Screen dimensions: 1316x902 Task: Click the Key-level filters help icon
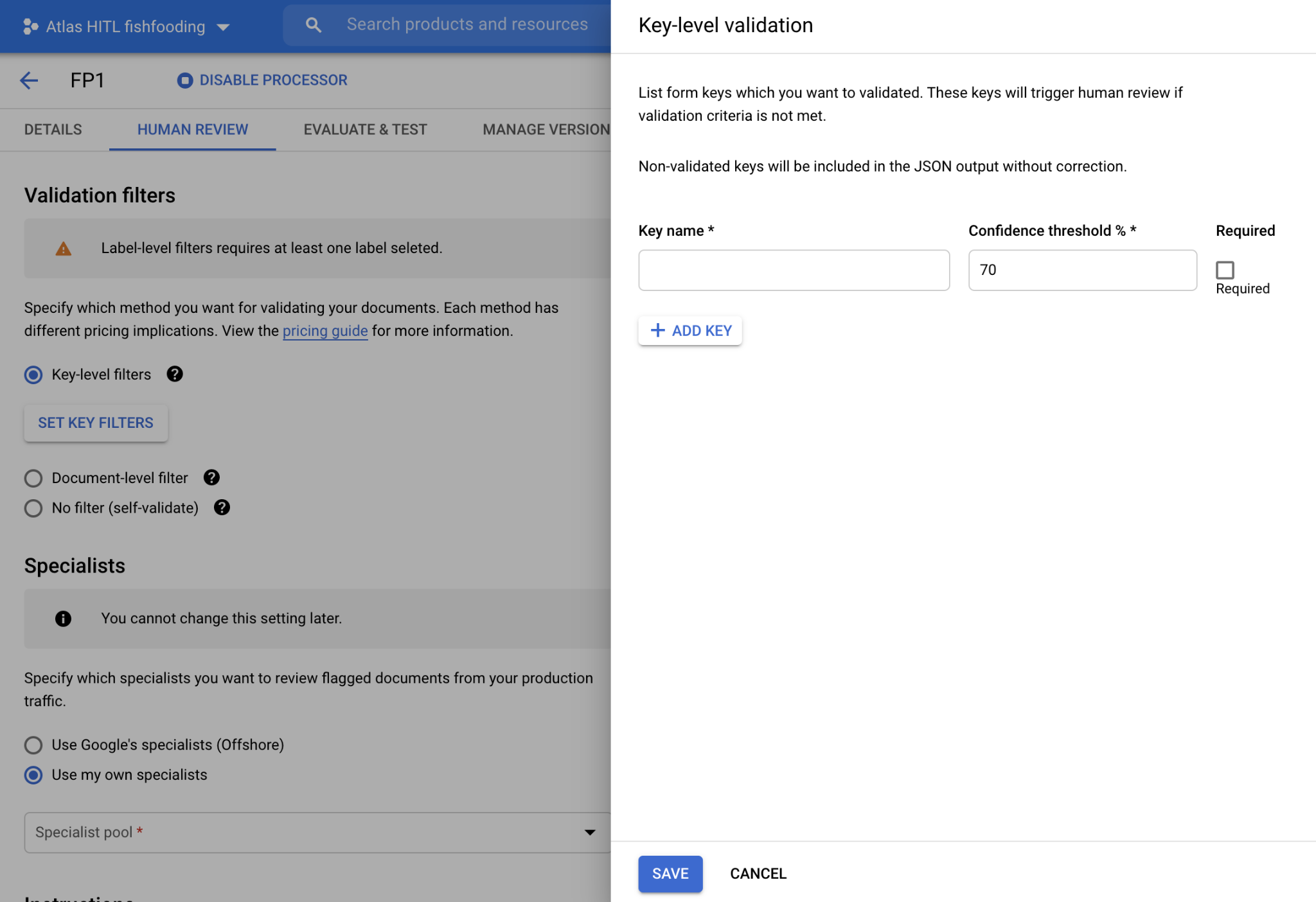tap(175, 374)
